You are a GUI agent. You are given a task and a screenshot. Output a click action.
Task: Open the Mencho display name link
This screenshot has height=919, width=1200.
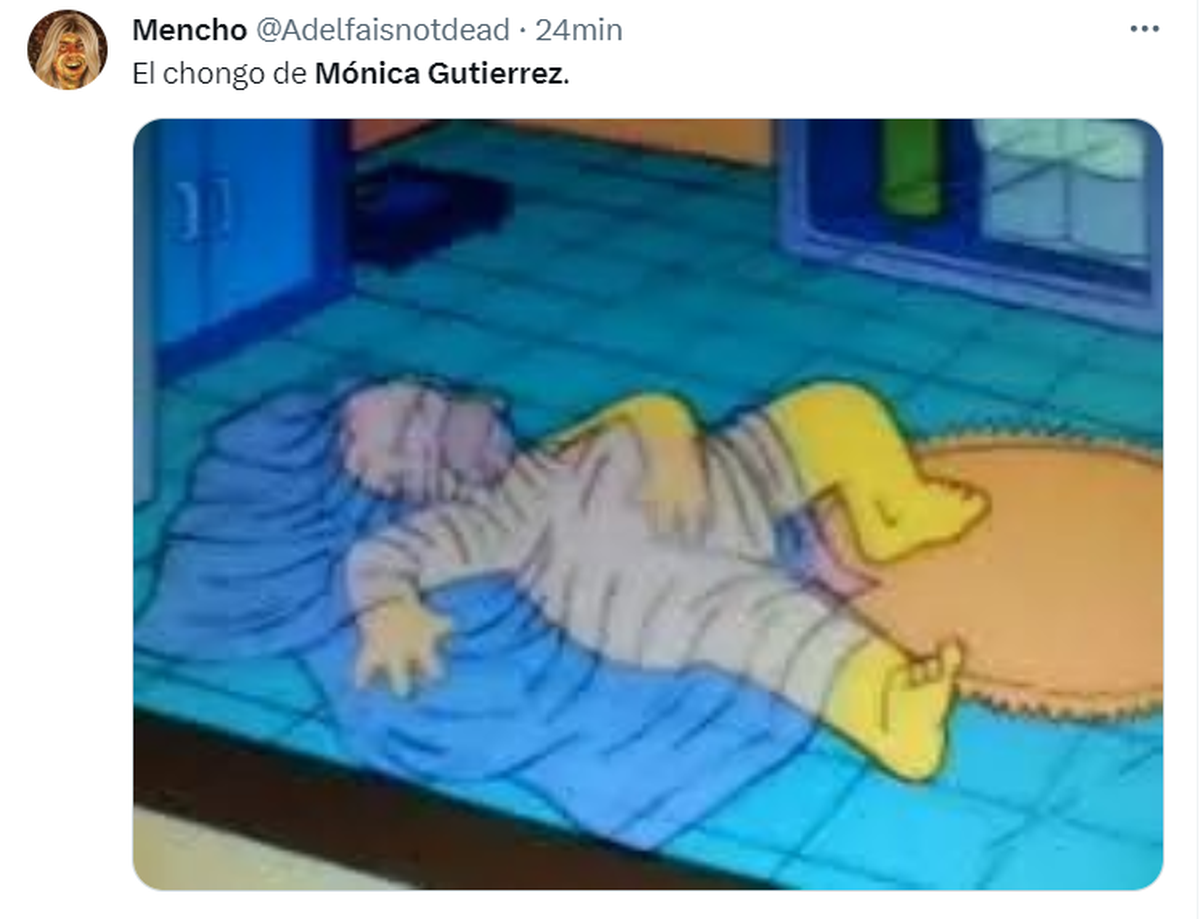[189, 30]
